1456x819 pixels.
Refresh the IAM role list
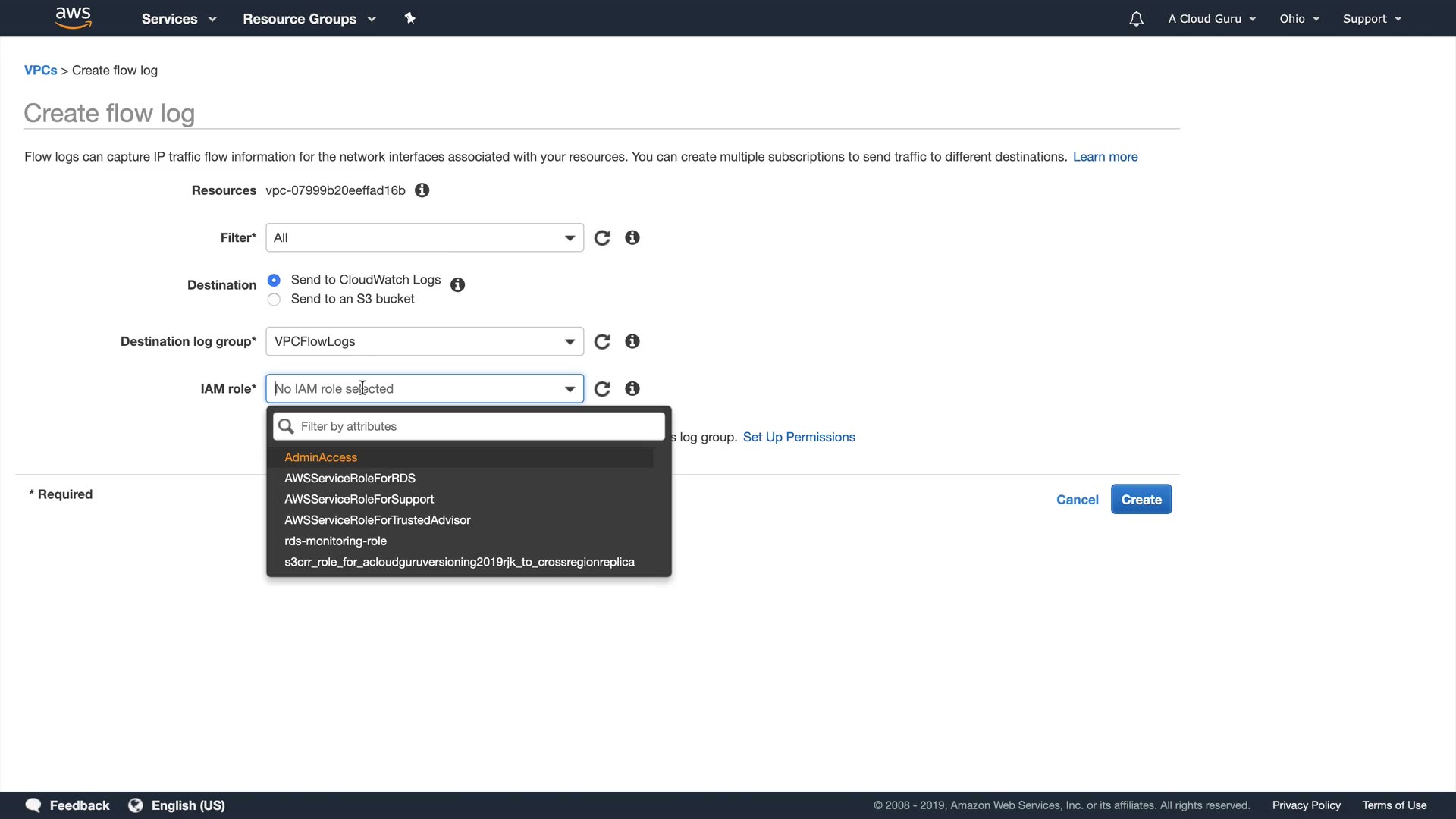602,389
